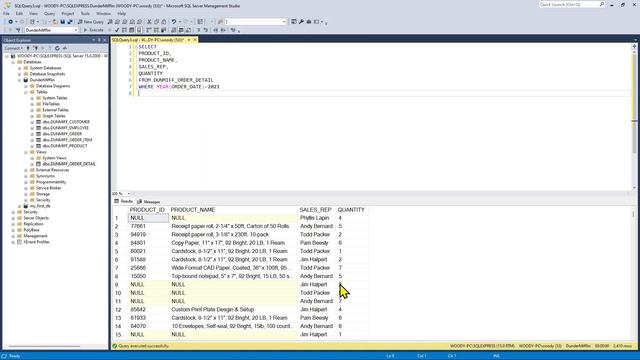Screen dimensions: 640x360
Task: Open the Help menu
Action: pyautogui.click(x=122, y=13)
